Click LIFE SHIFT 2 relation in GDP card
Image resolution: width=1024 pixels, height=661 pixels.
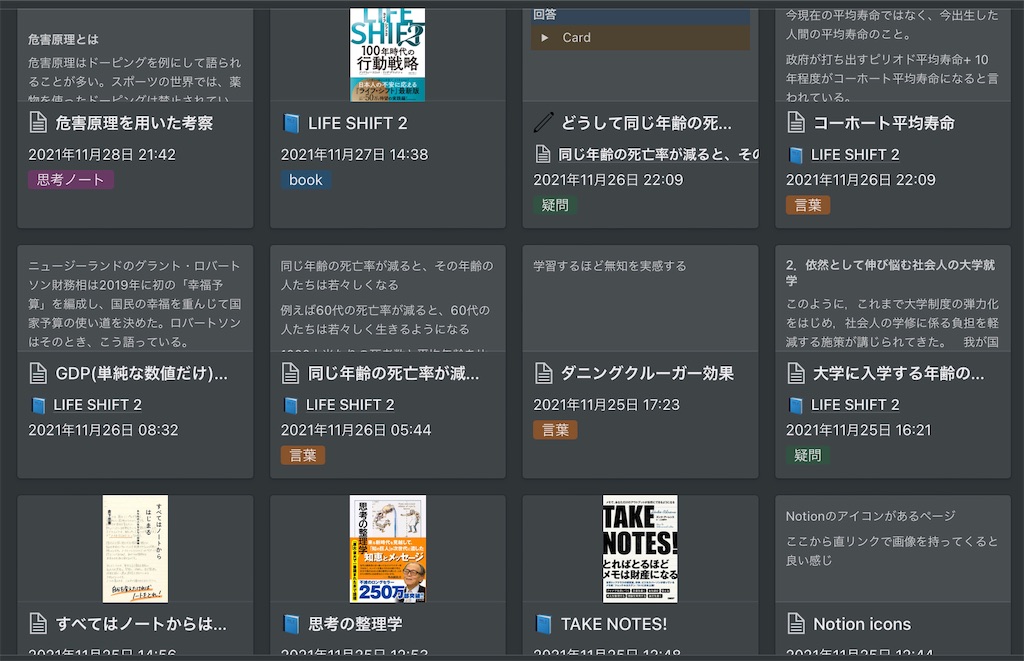(97, 405)
